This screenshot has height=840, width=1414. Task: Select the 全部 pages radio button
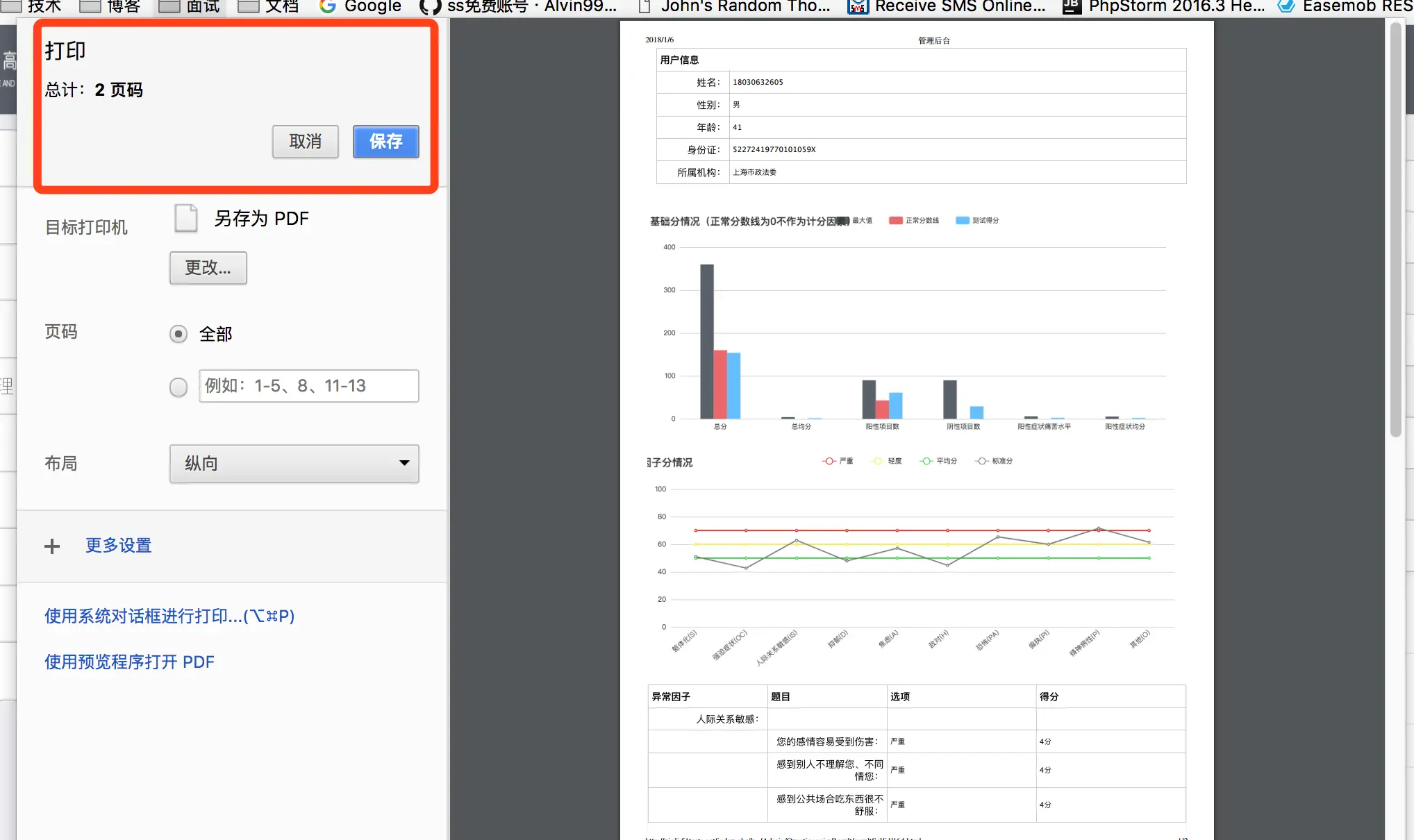pos(178,335)
